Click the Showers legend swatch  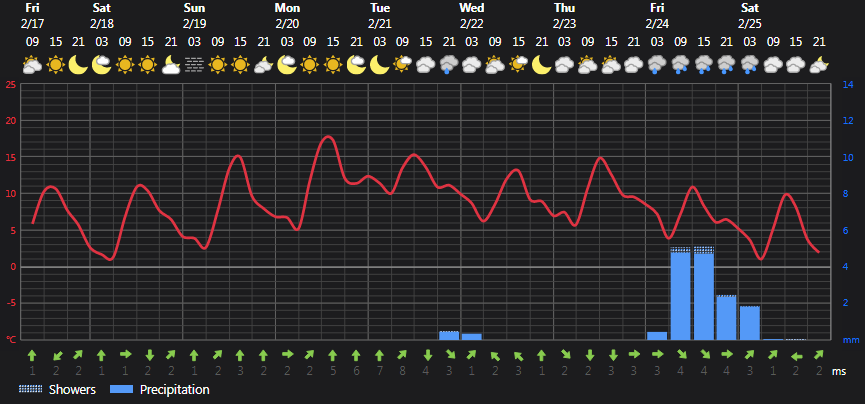(31, 389)
